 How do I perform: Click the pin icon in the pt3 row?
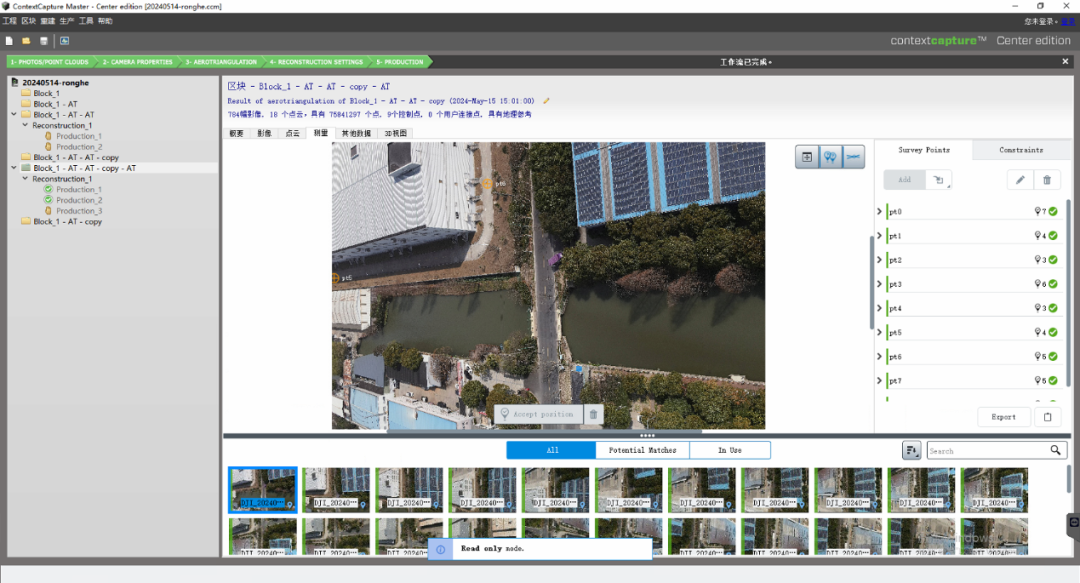pyautogui.click(x=1038, y=284)
